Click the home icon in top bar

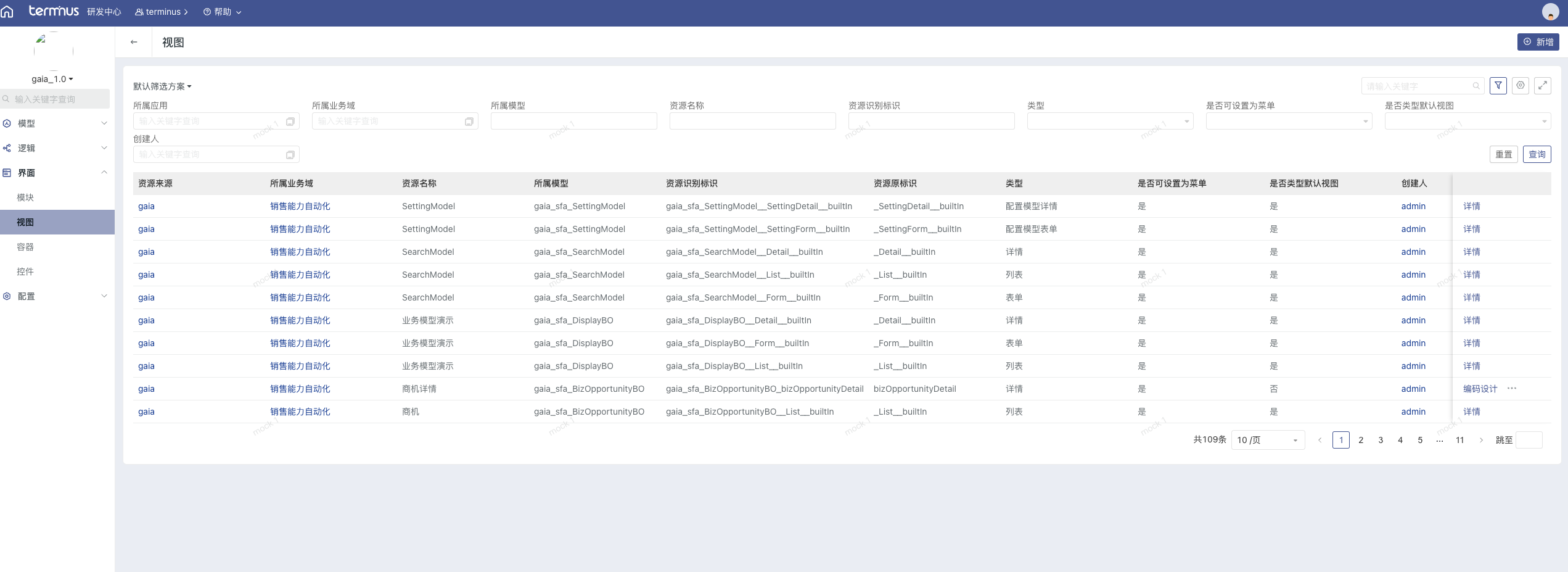[x=7, y=12]
